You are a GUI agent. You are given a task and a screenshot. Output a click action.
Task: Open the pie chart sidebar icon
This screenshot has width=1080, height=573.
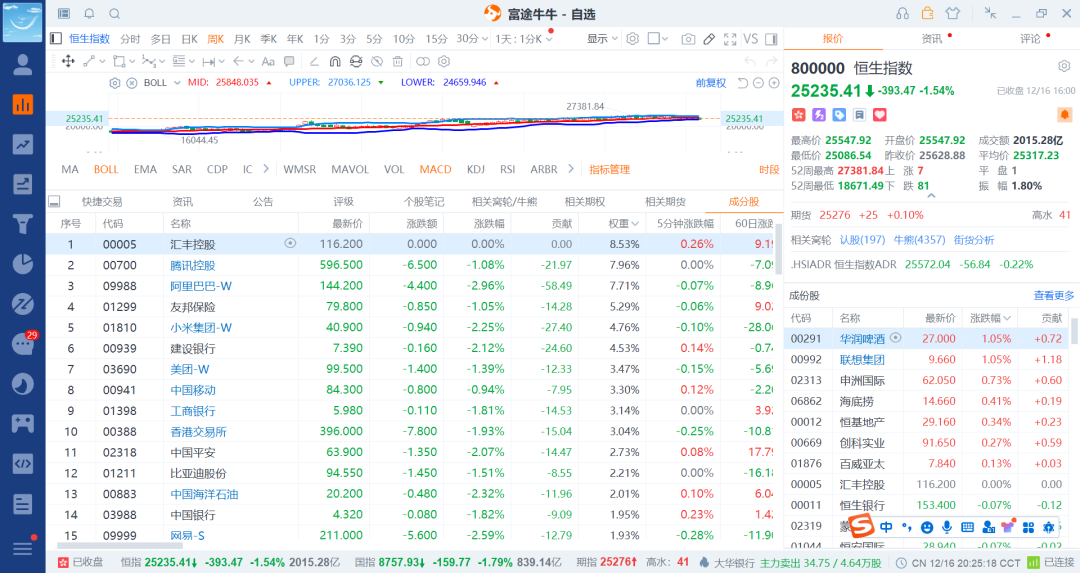[x=23, y=264]
